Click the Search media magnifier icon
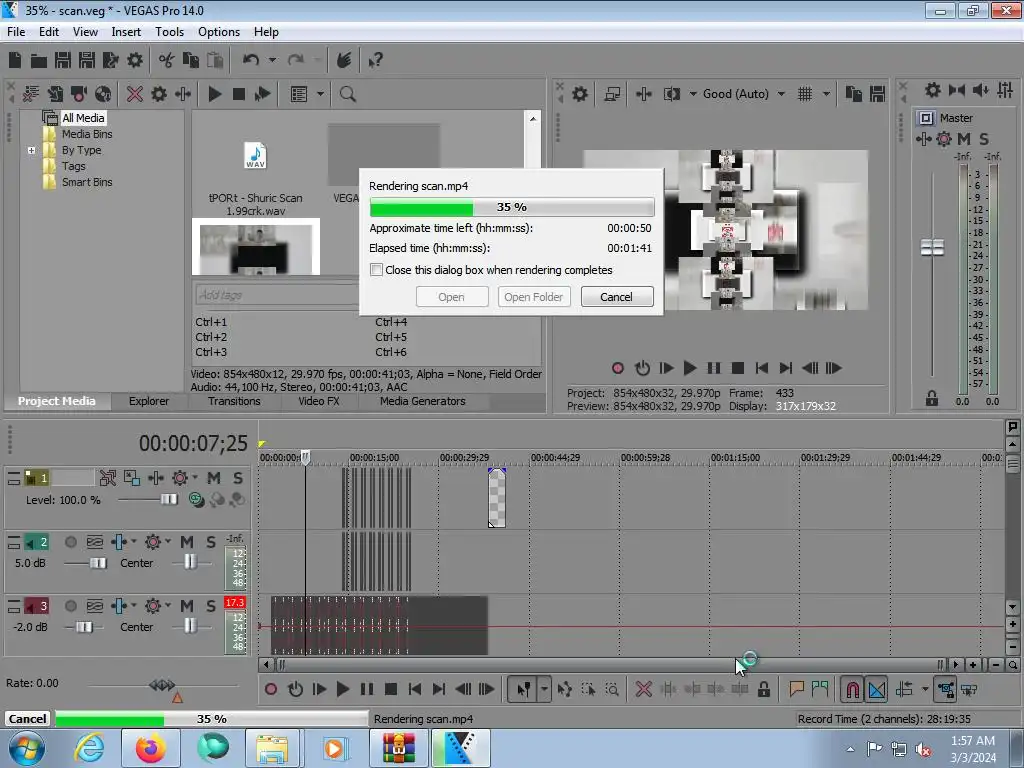Viewport: 1024px width, 768px height. click(347, 94)
